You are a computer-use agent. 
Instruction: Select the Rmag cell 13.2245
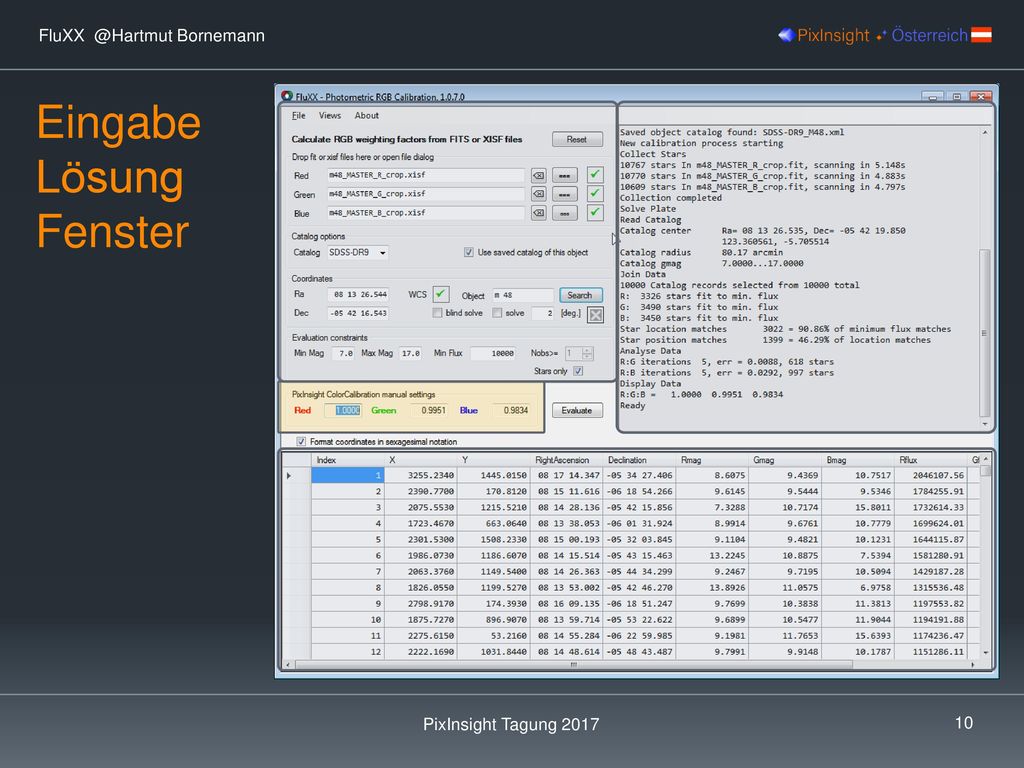712,555
